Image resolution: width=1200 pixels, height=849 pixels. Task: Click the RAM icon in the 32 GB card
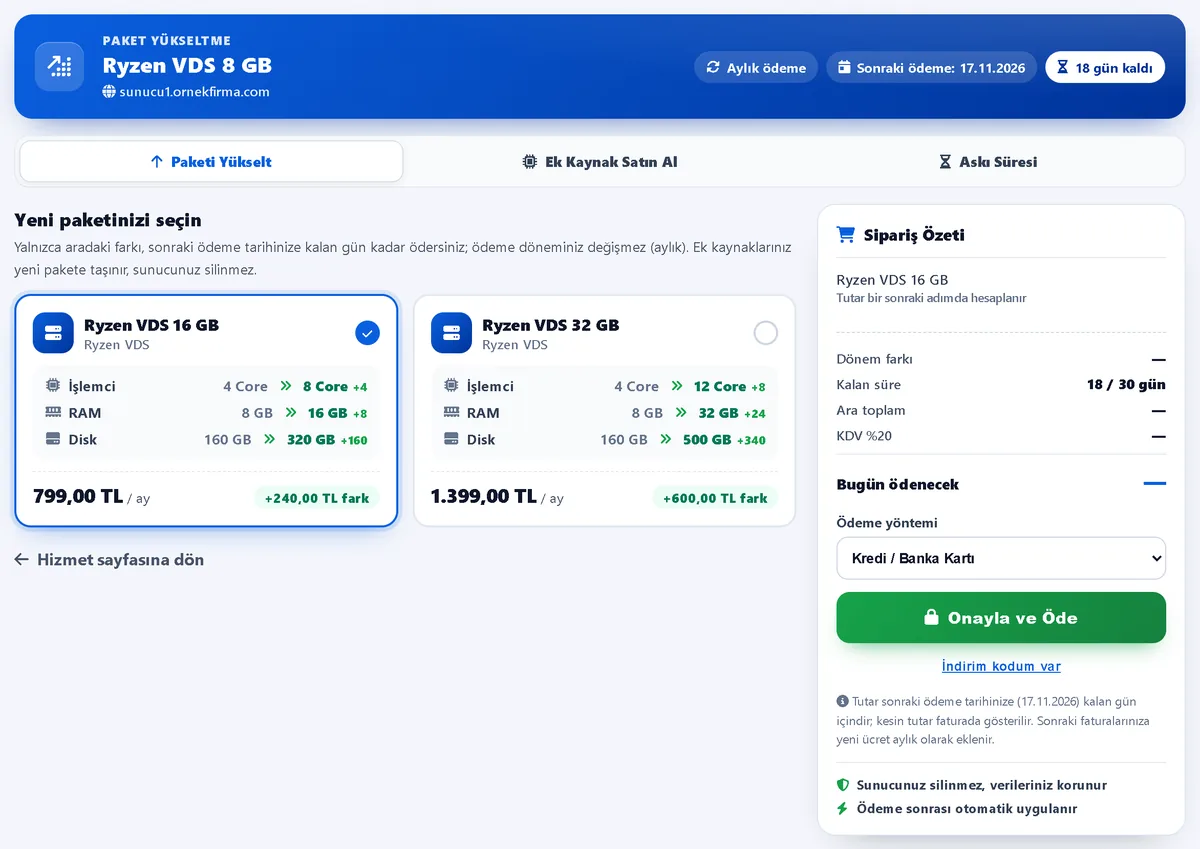coord(451,412)
